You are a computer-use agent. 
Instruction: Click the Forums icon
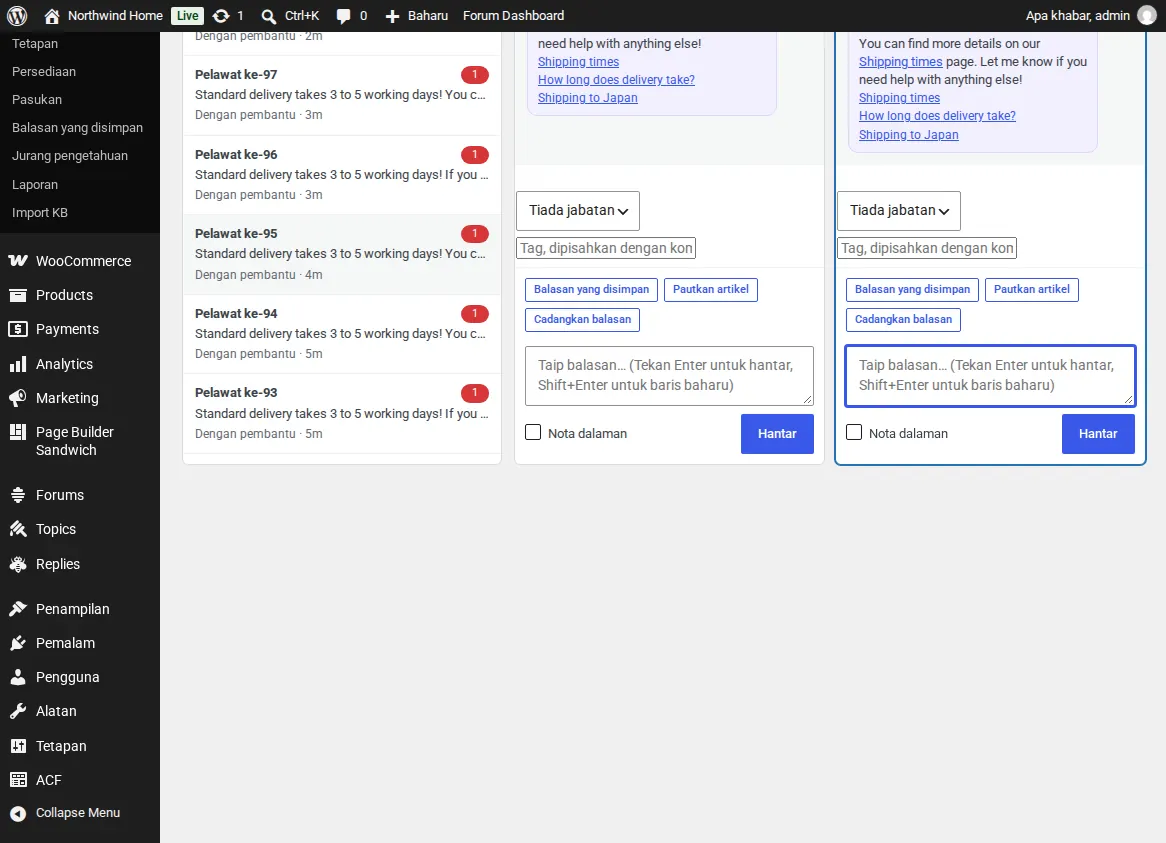(x=18, y=495)
